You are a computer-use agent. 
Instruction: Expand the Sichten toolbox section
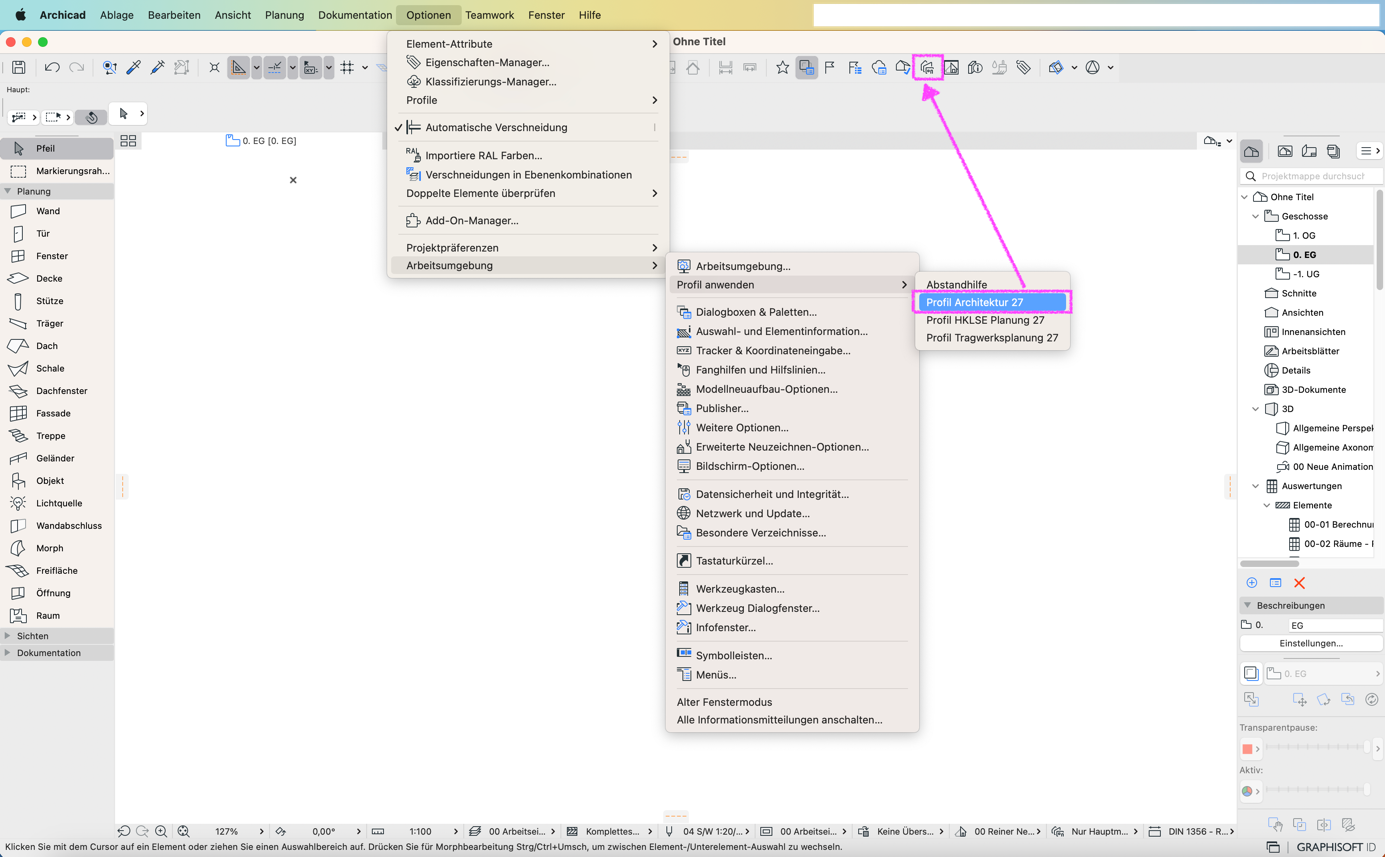tap(8, 636)
